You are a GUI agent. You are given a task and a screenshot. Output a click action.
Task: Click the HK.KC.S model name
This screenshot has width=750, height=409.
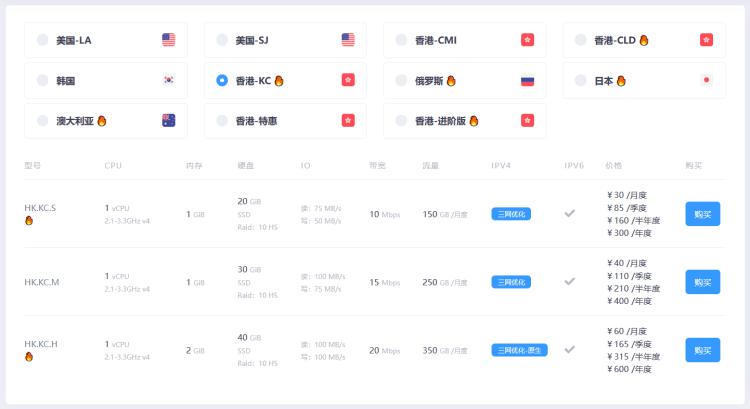coord(40,208)
